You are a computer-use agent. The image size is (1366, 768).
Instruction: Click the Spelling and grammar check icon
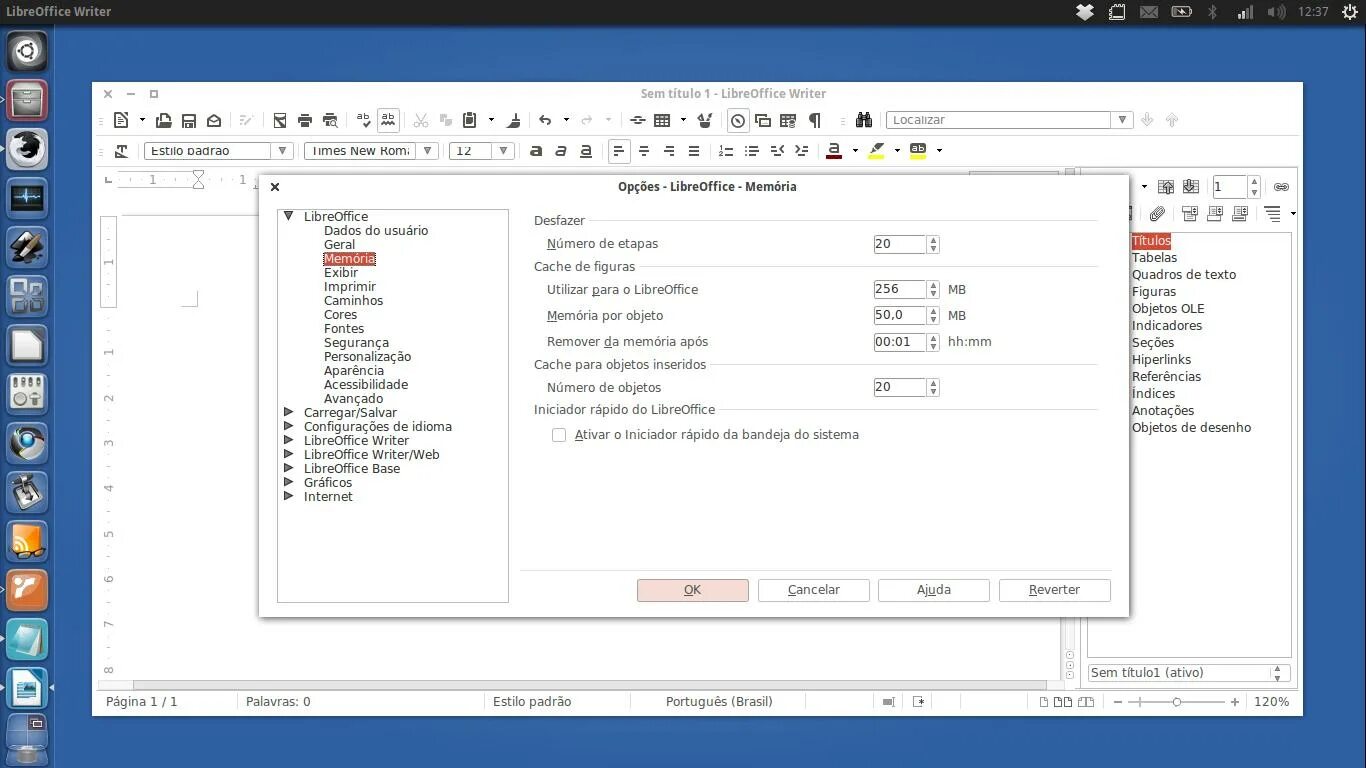[x=363, y=120]
